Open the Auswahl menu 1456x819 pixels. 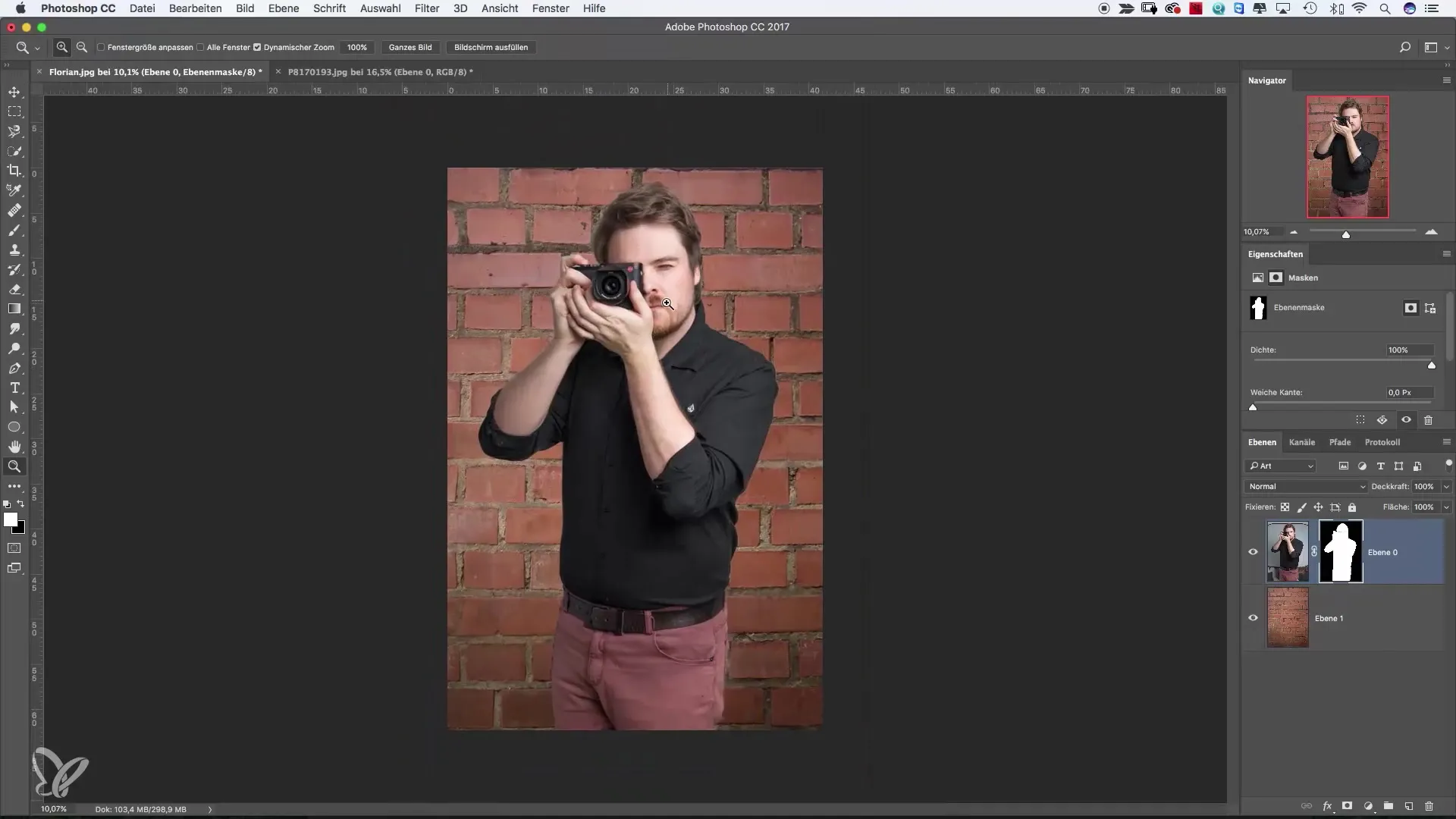pyautogui.click(x=380, y=8)
